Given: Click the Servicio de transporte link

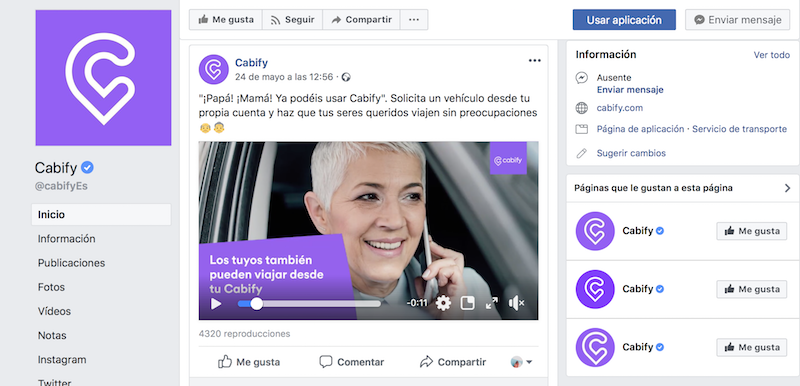Looking at the screenshot, I should (x=740, y=129).
